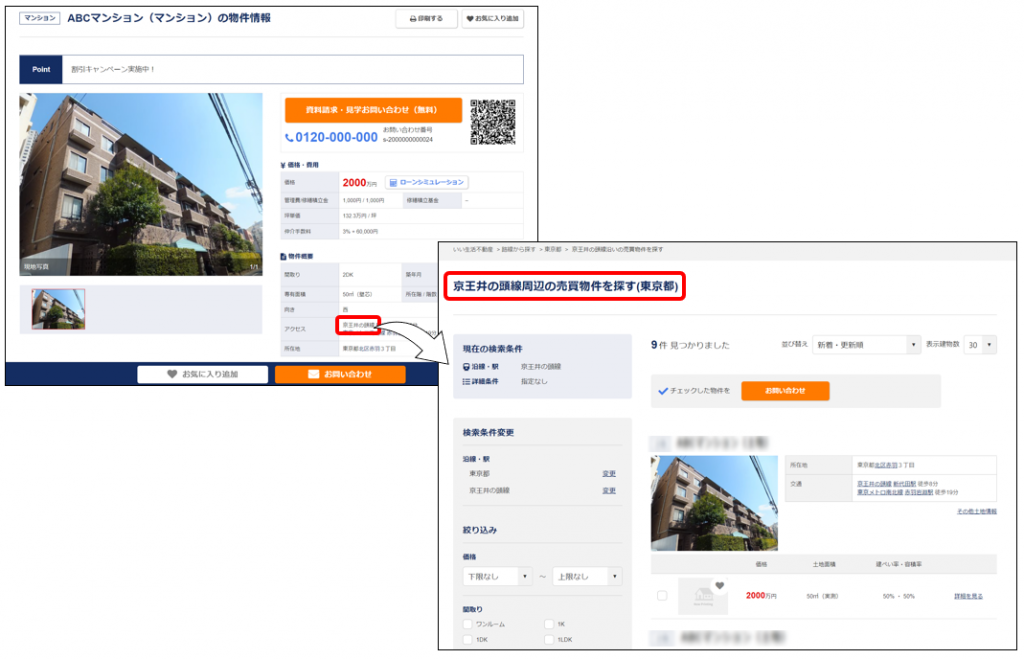Click the printer icon in 印刷する button
Image resolution: width=1024 pixels, height=659 pixels.
pyautogui.click(x=413, y=19)
